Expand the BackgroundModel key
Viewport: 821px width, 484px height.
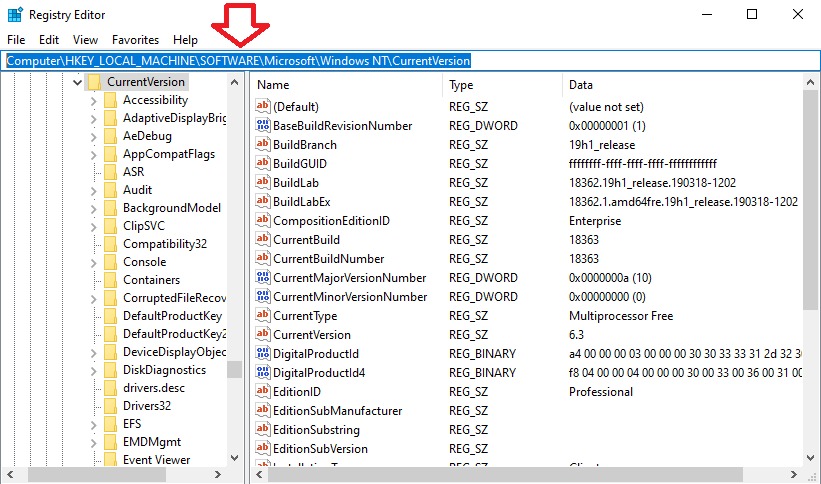94,208
